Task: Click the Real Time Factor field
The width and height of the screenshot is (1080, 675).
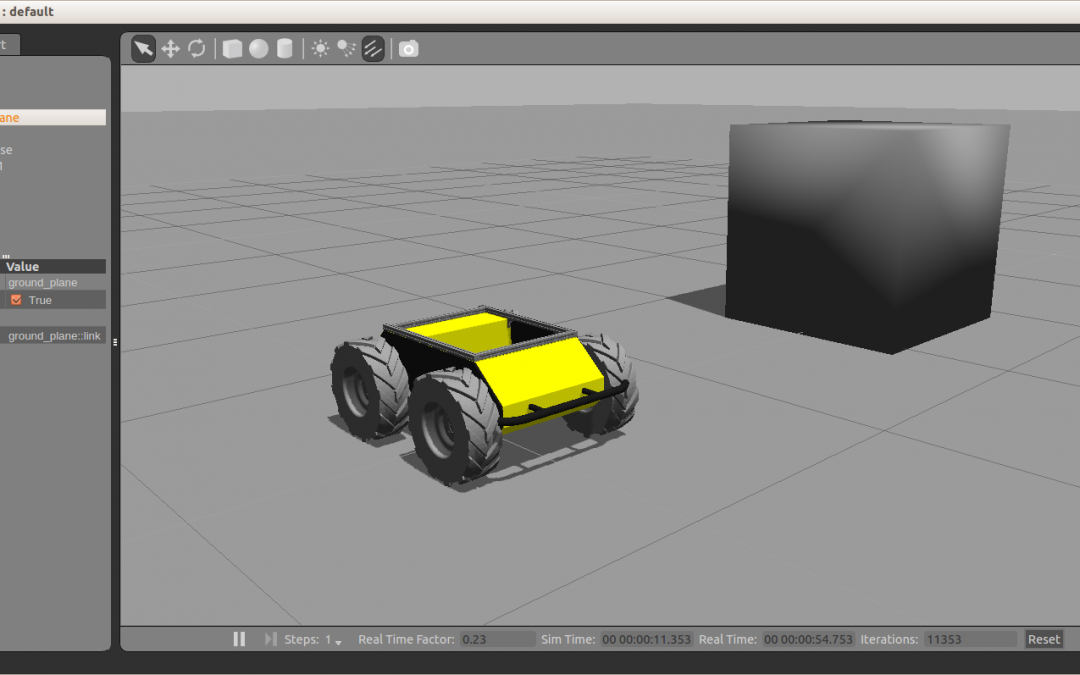Action: (x=497, y=639)
